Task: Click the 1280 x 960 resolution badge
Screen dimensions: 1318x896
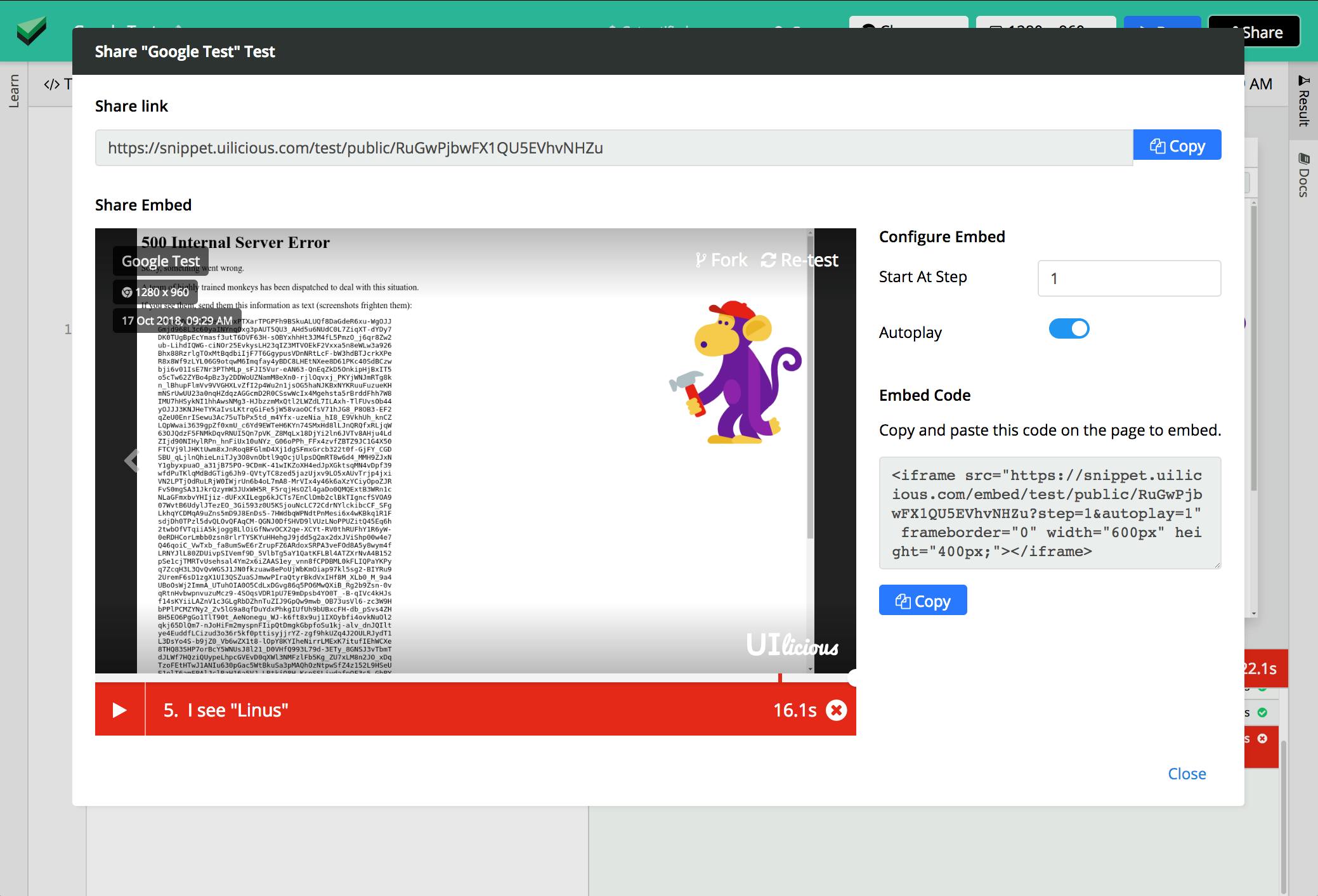Action: [155, 292]
